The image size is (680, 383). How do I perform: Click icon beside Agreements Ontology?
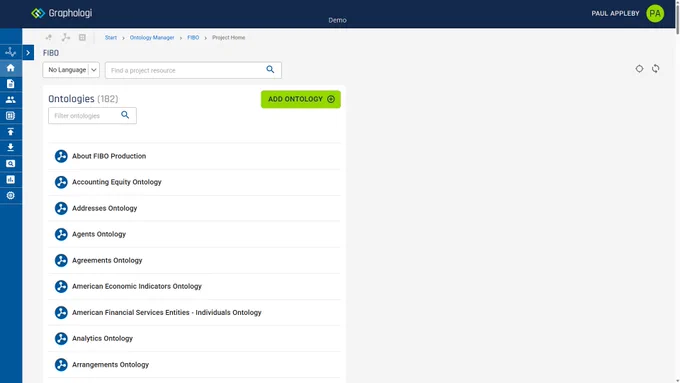click(x=61, y=260)
